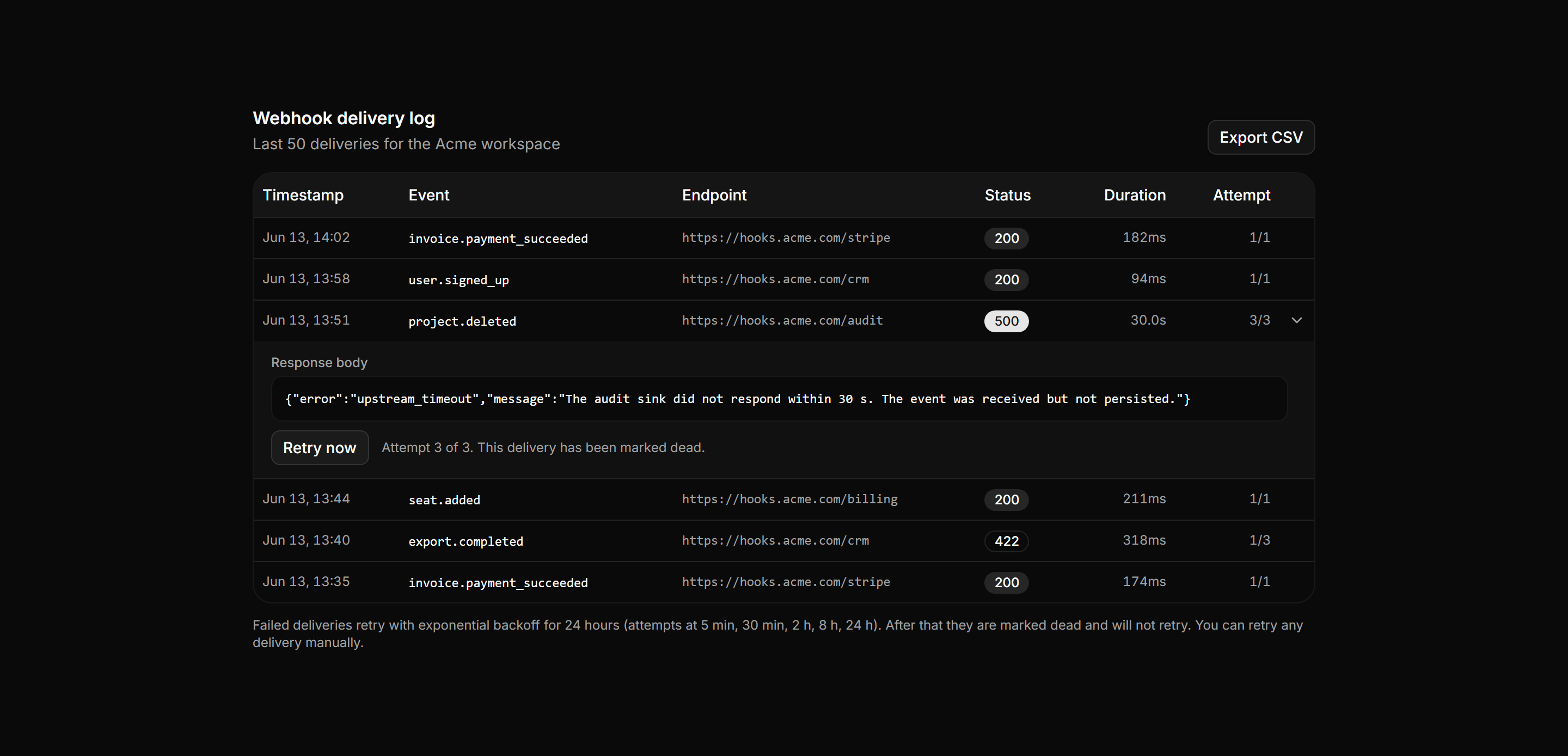Click the Jun 13, 14:02 timestamp
The image size is (1568, 756).
pyautogui.click(x=306, y=237)
